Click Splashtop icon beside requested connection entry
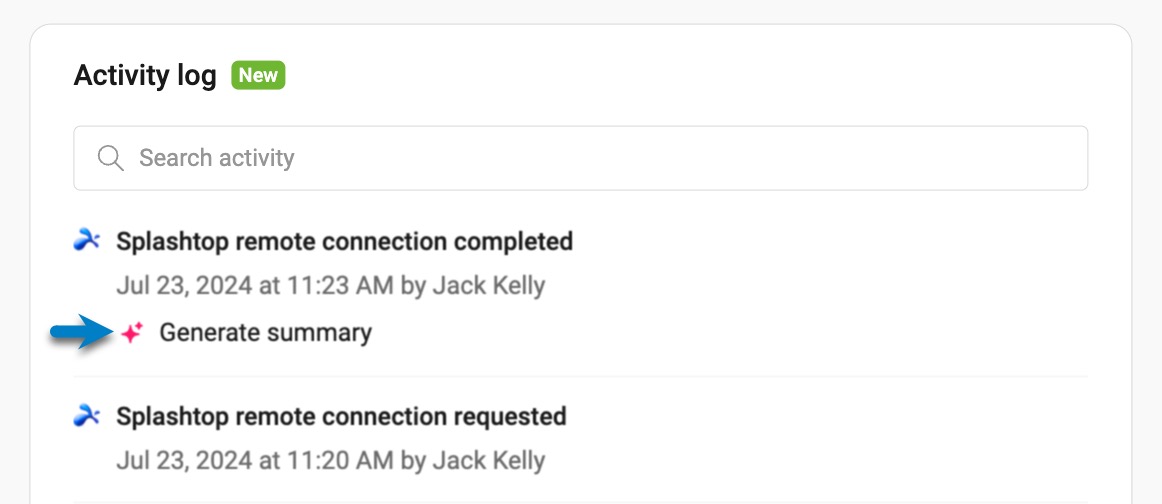 tap(87, 415)
